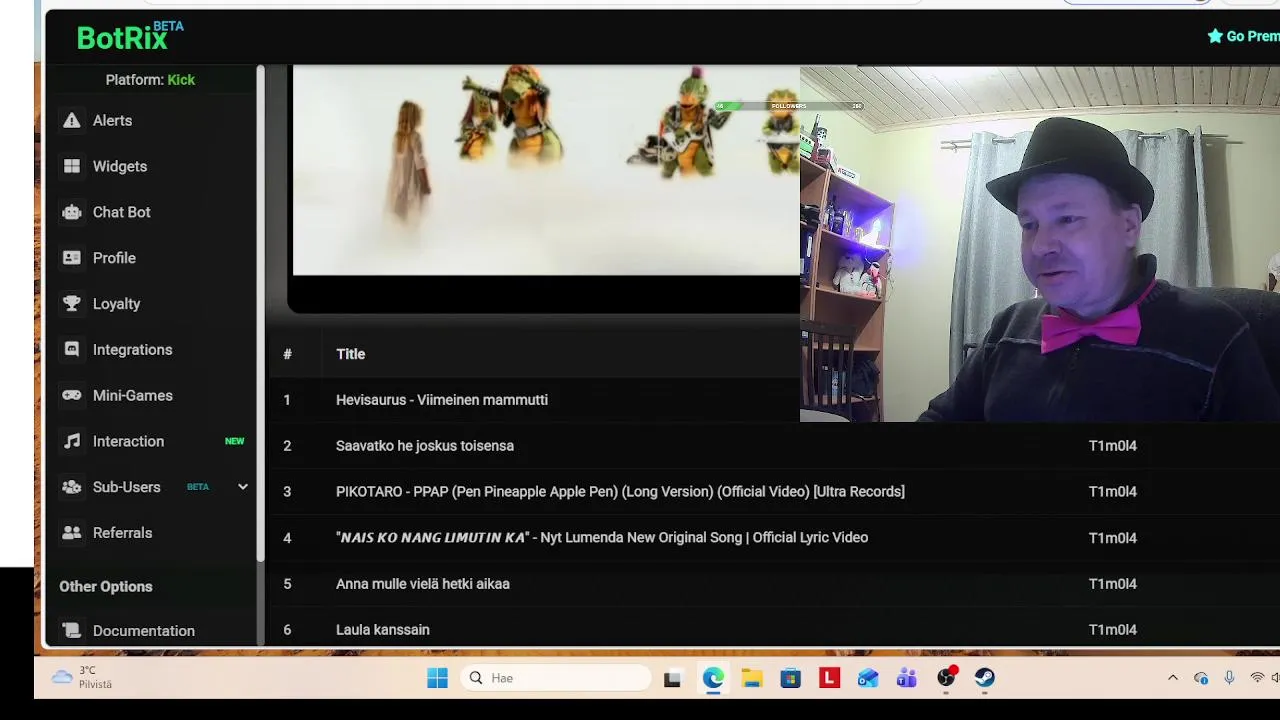Screen dimensions: 1280x720
Task: Click the Loyalty trophy icon
Action: pos(71,304)
